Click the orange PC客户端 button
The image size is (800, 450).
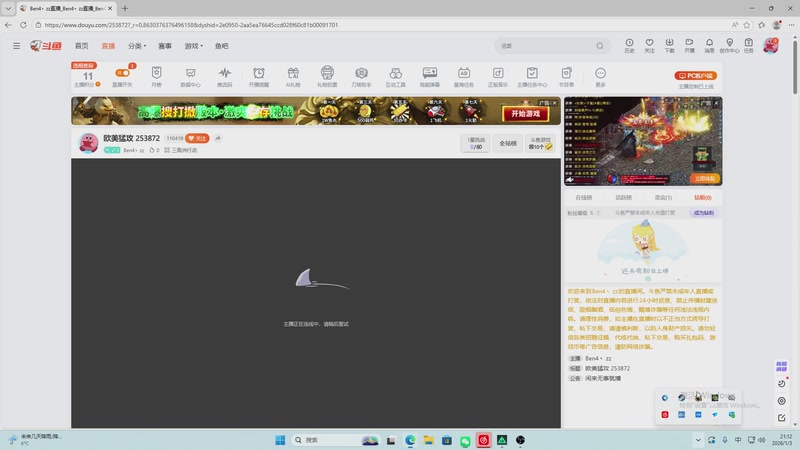coord(696,76)
